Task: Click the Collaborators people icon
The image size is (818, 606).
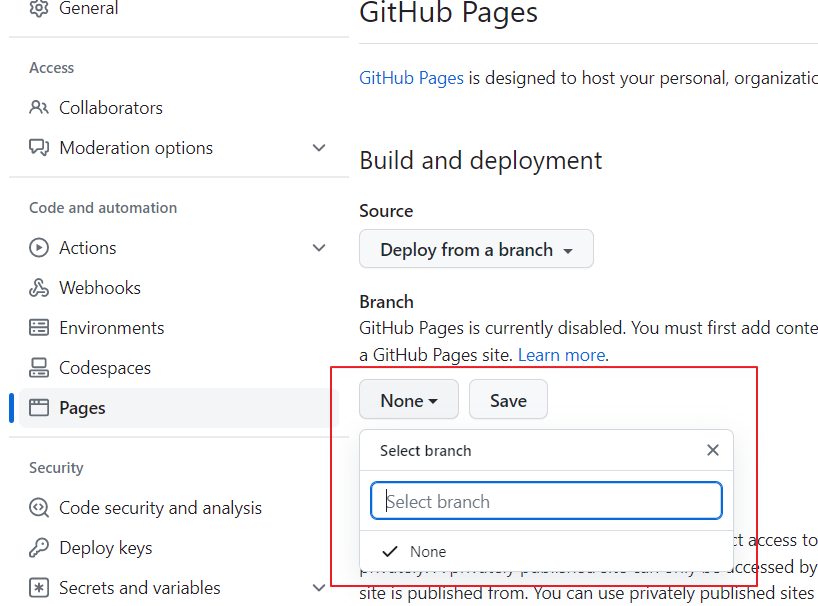Action: [x=39, y=107]
